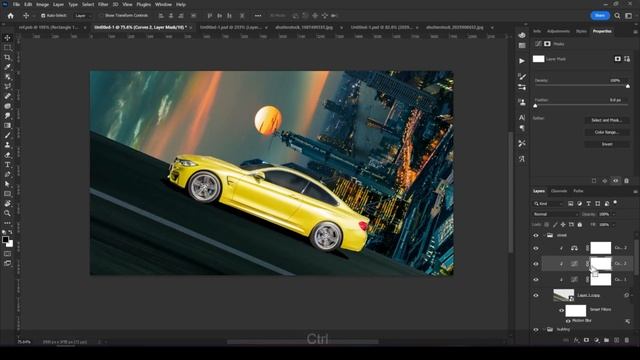The height and width of the screenshot is (360, 640).
Task: Toggle Smart Filters visibility
Action: click(561, 310)
